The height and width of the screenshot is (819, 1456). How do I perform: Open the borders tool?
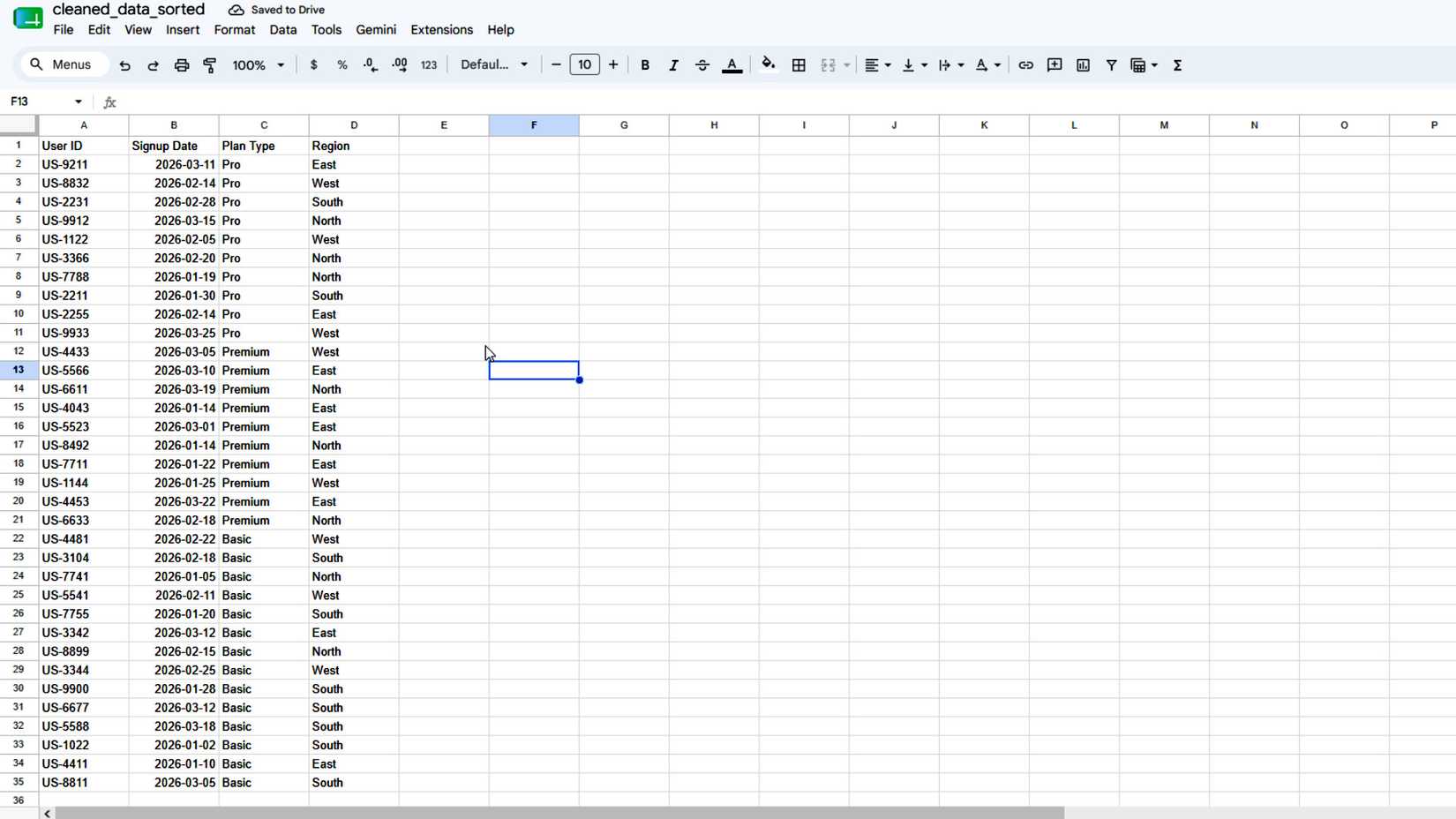pyautogui.click(x=799, y=65)
